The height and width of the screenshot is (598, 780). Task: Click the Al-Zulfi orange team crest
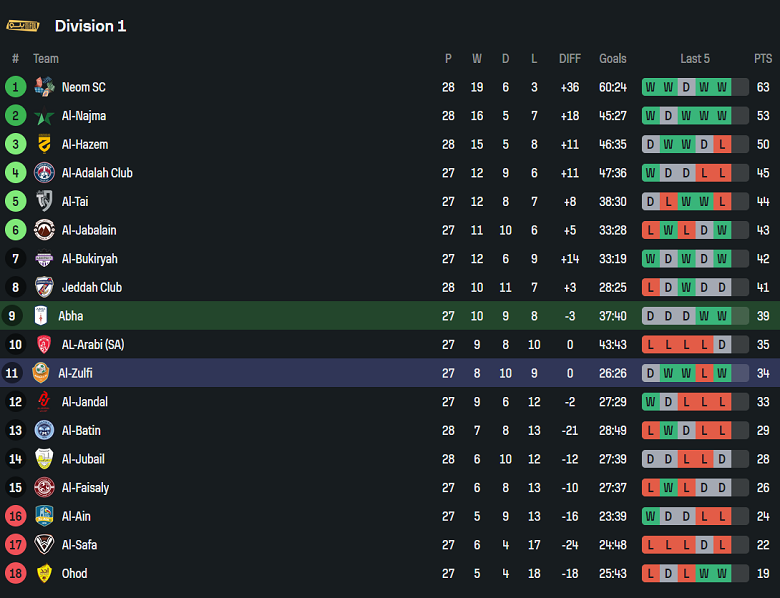tap(41, 373)
